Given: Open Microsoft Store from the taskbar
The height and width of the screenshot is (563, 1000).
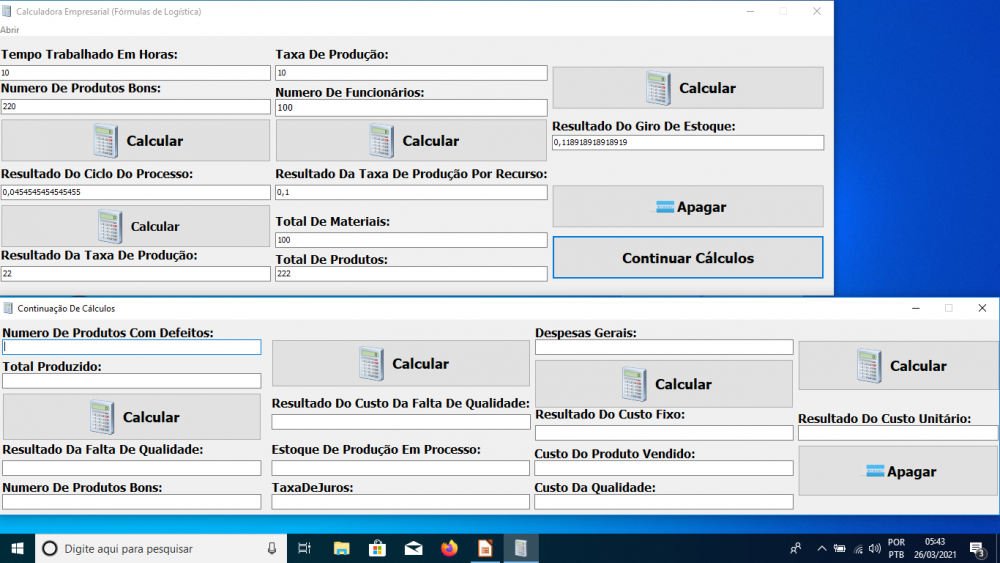Looking at the screenshot, I should coord(377,548).
